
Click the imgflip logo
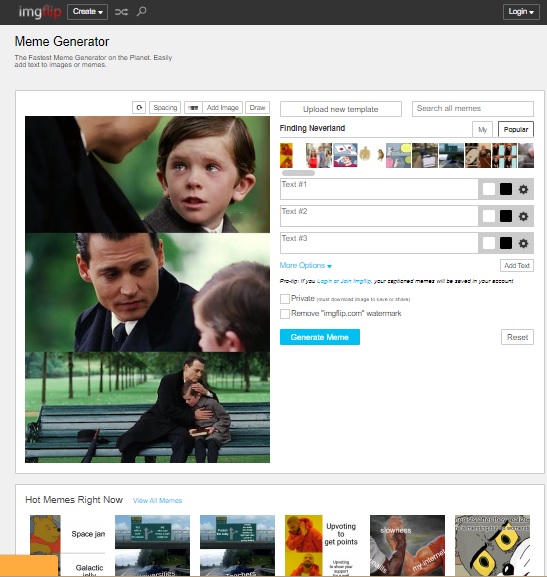[40, 12]
